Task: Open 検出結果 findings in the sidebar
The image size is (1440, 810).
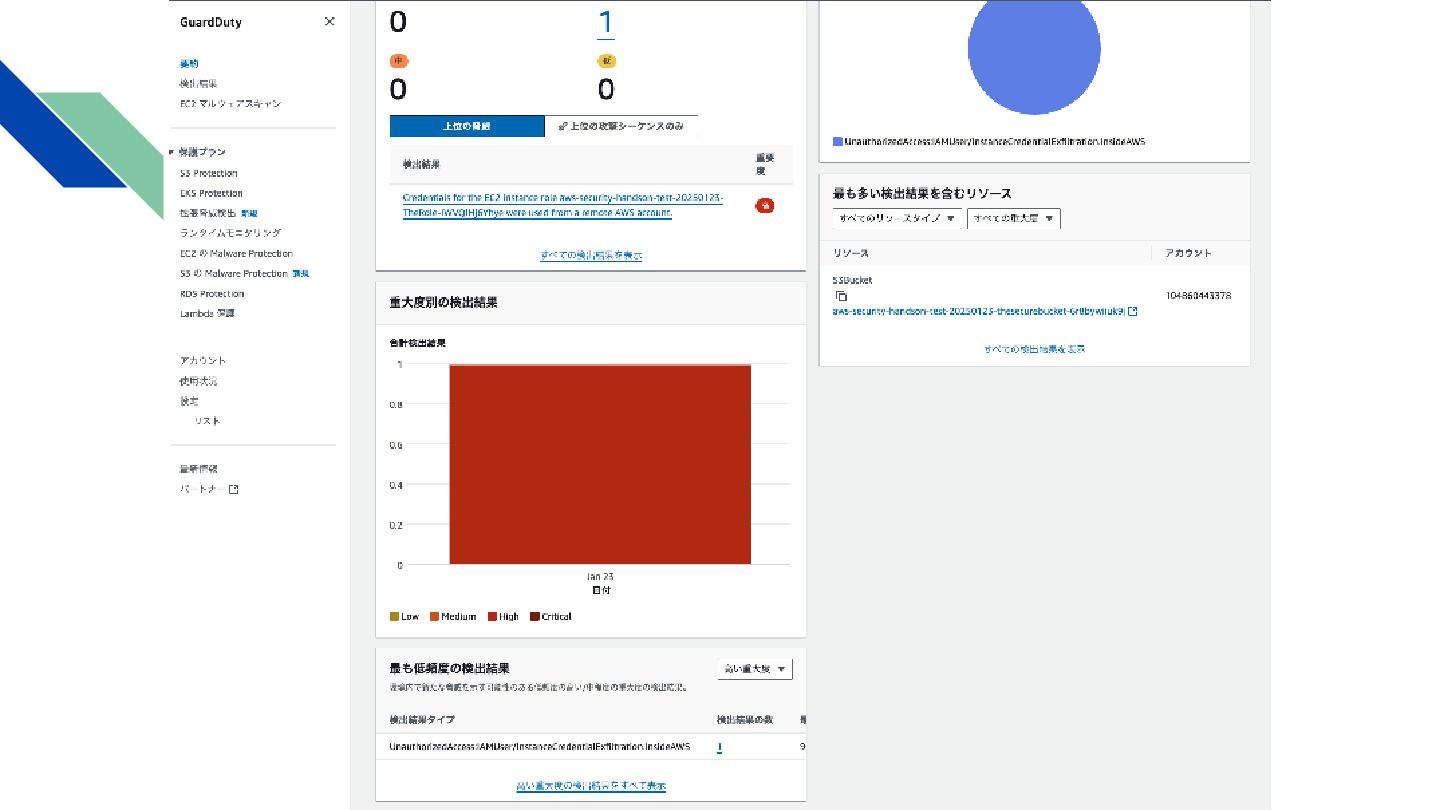Action: (198, 83)
